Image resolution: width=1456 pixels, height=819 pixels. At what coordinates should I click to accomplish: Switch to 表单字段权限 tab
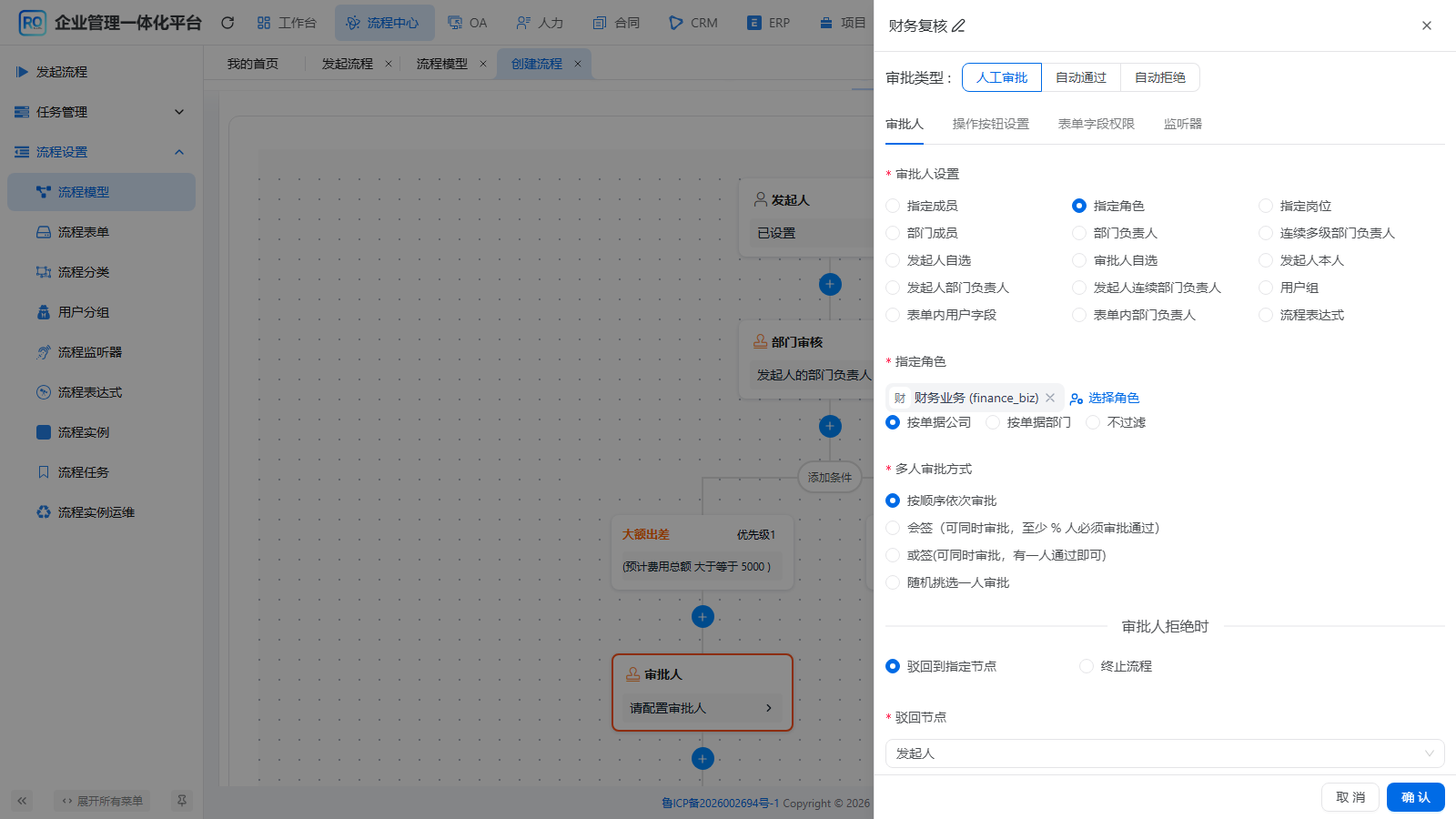click(x=1097, y=124)
